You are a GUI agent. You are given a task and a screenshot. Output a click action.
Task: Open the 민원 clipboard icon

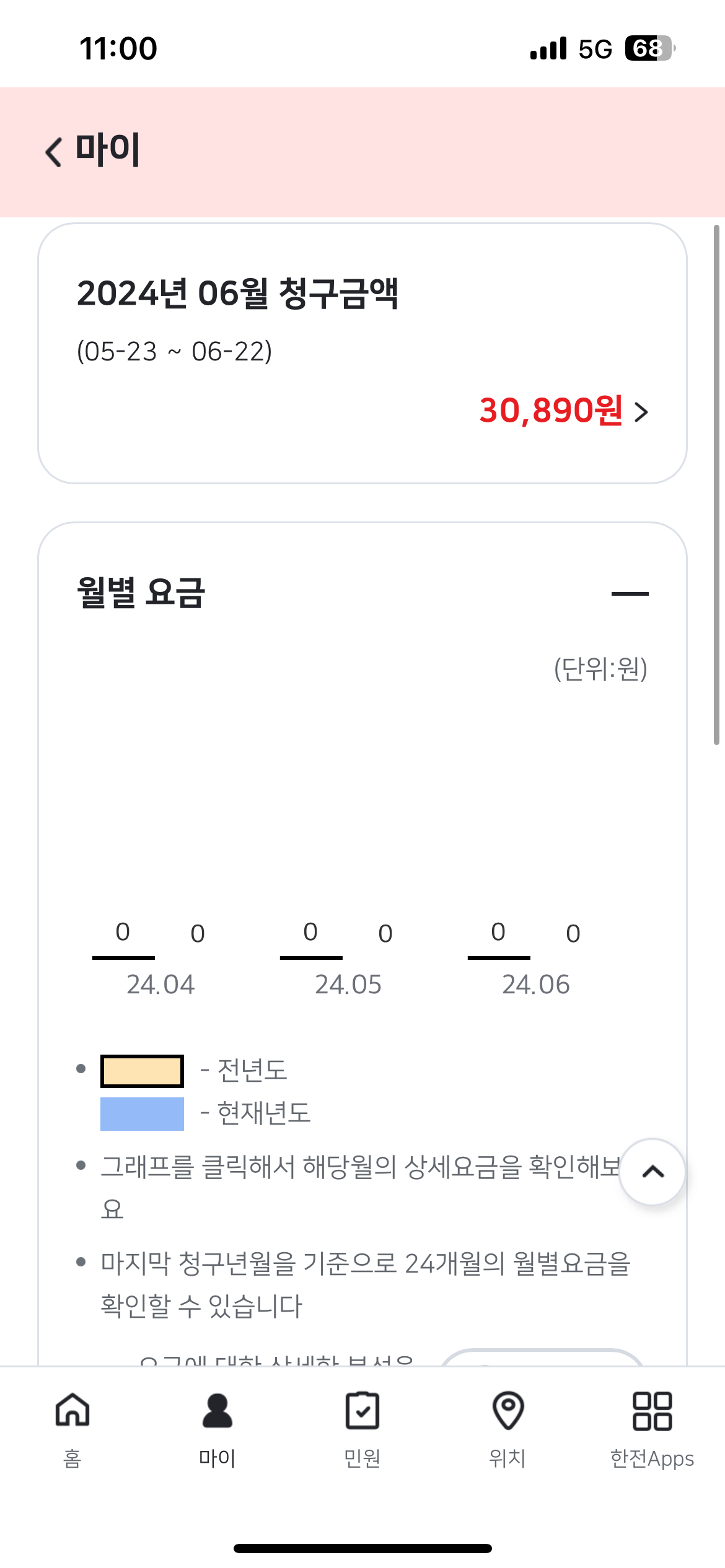pos(362,1411)
